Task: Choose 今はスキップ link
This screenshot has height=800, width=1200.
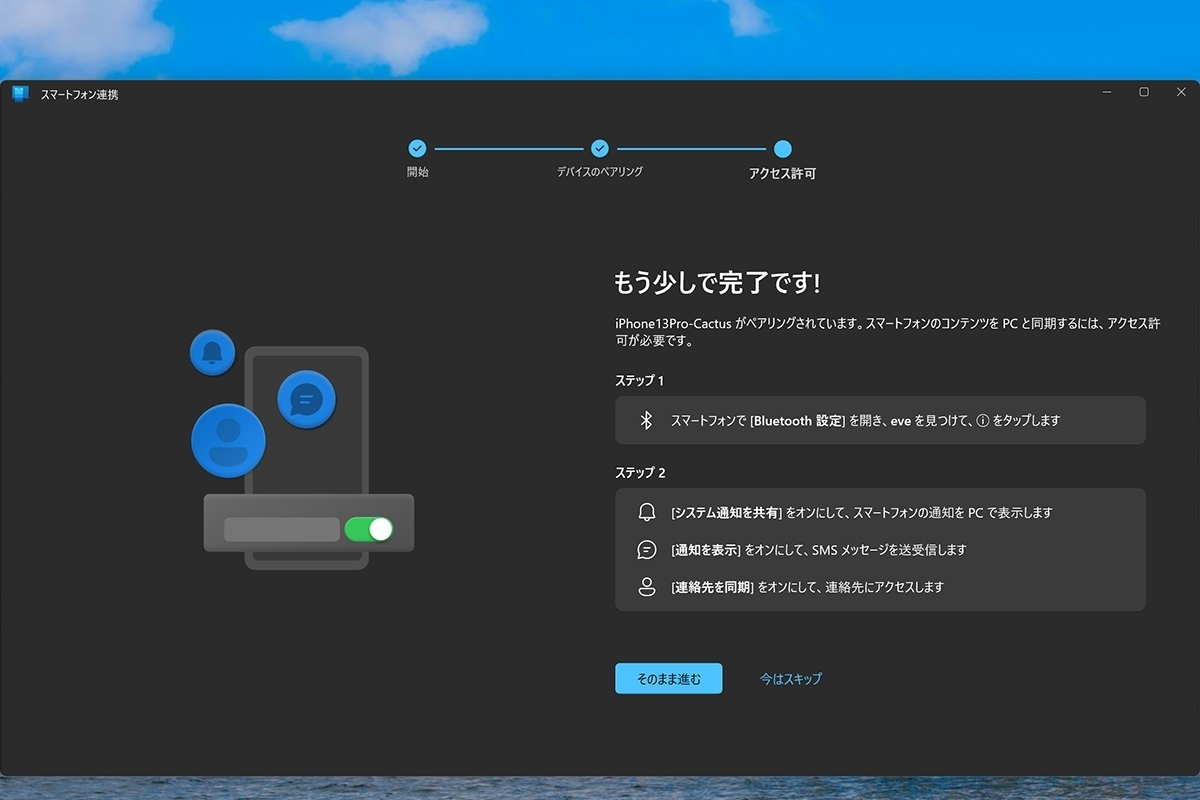Action: (x=790, y=678)
